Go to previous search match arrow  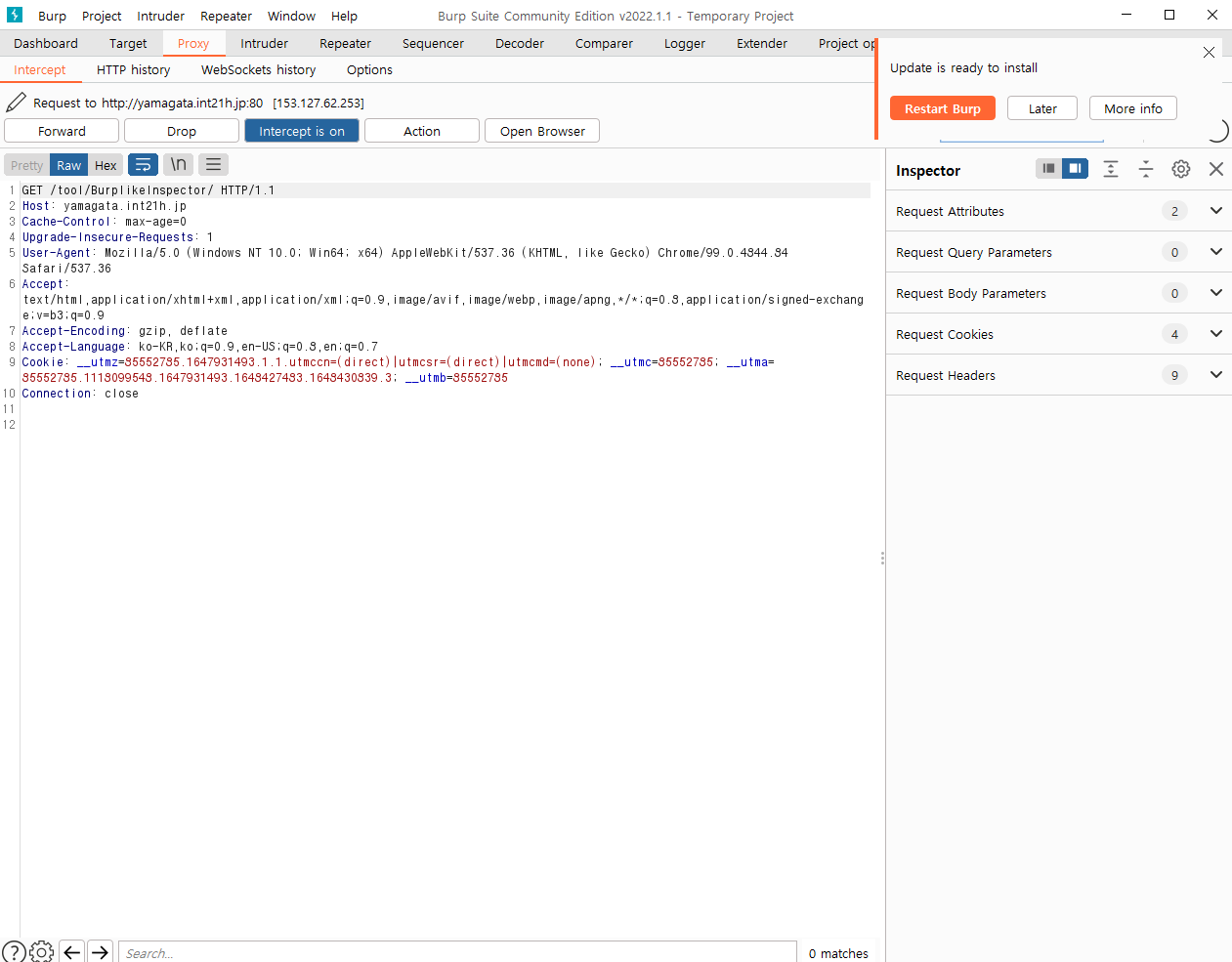71,951
